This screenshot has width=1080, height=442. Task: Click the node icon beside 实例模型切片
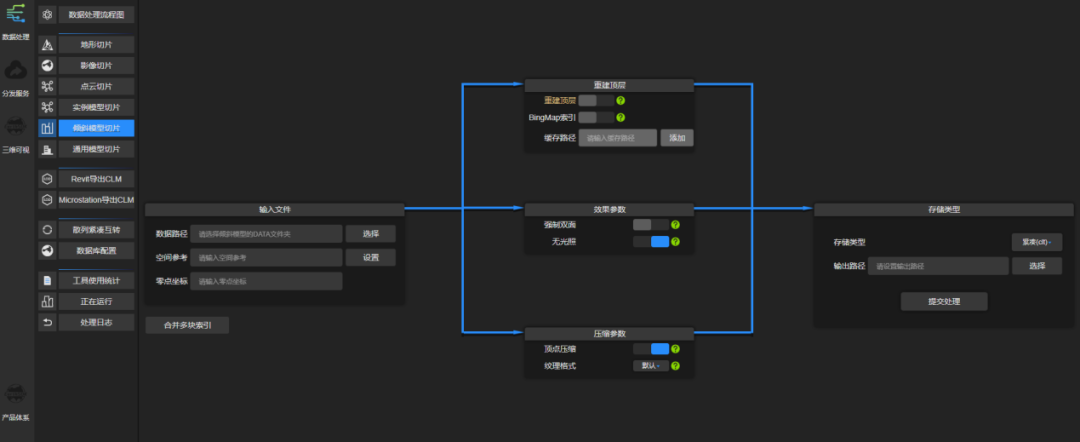click(x=48, y=107)
